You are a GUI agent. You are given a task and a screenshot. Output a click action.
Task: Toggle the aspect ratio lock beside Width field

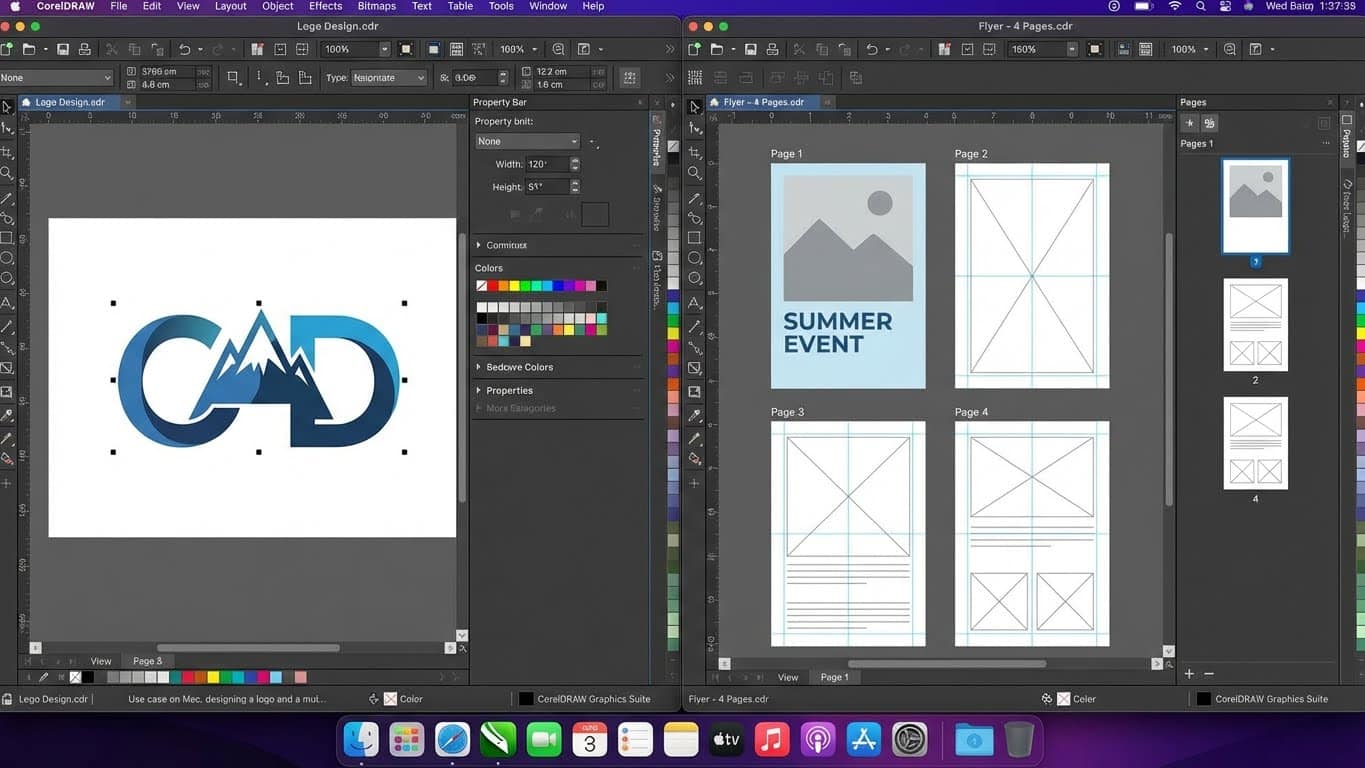[595, 144]
